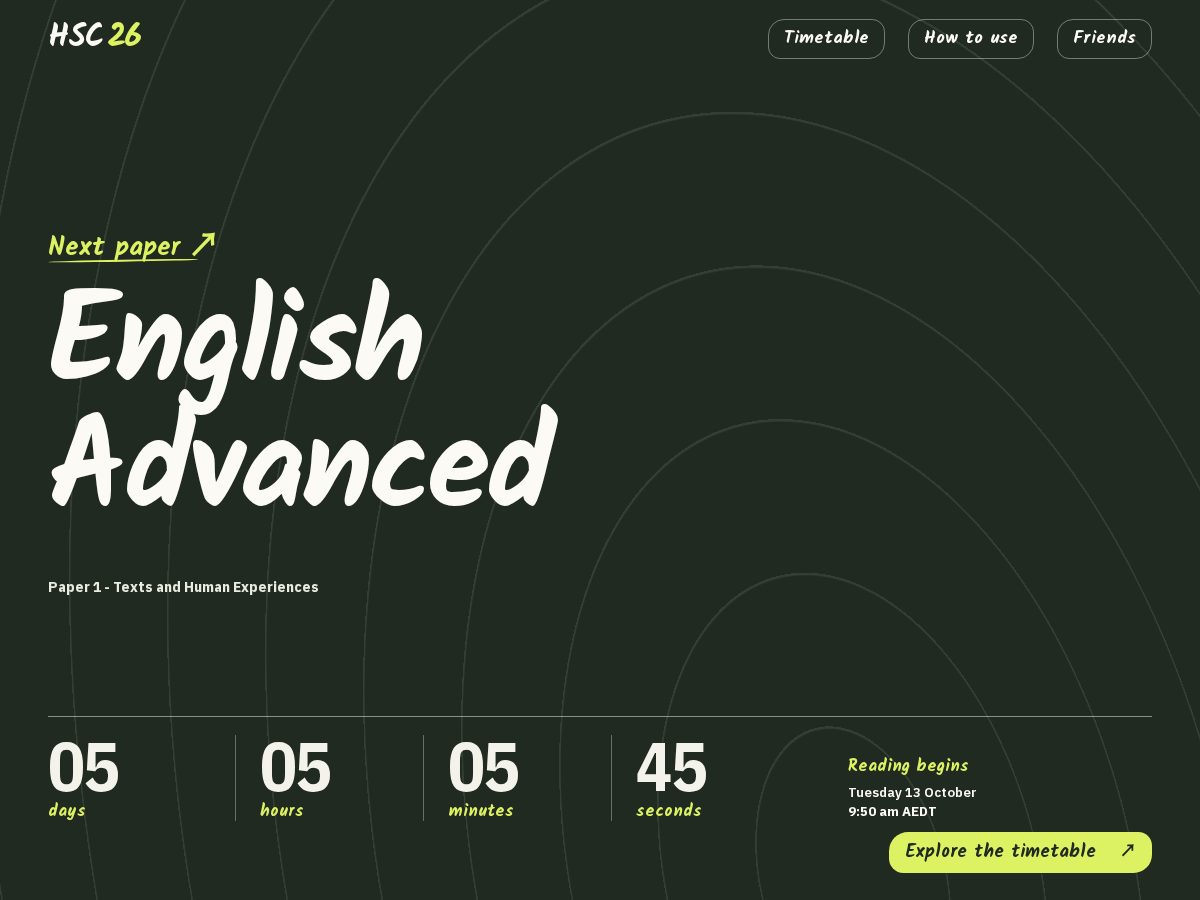Open the HSC 26 home logo
Viewport: 1200px width, 900px height.
(95, 36)
